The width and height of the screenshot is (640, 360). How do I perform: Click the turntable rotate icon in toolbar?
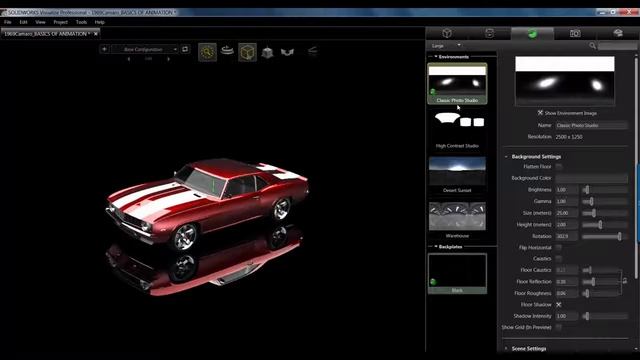tap(227, 50)
